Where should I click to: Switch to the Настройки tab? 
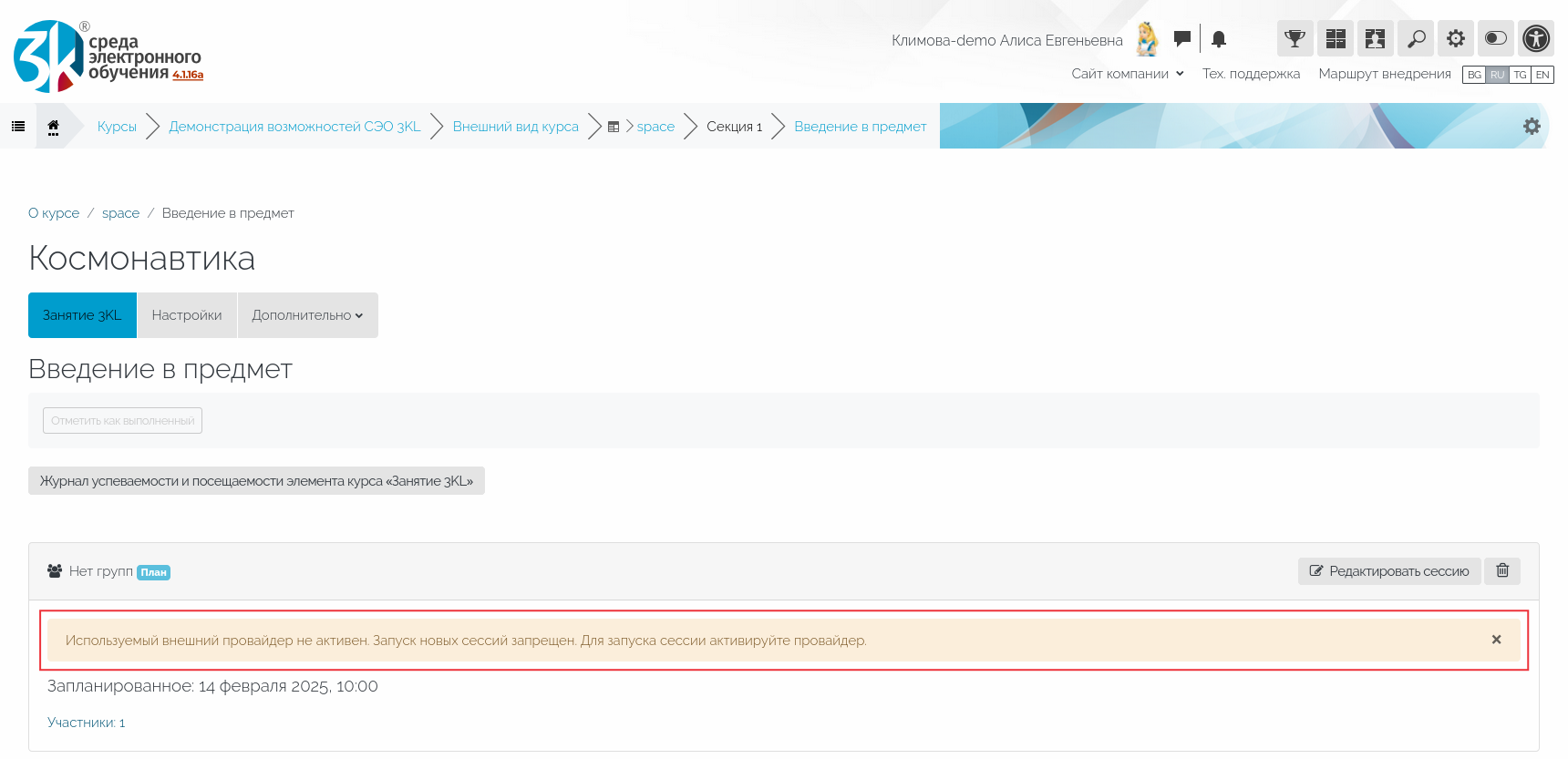tap(187, 315)
